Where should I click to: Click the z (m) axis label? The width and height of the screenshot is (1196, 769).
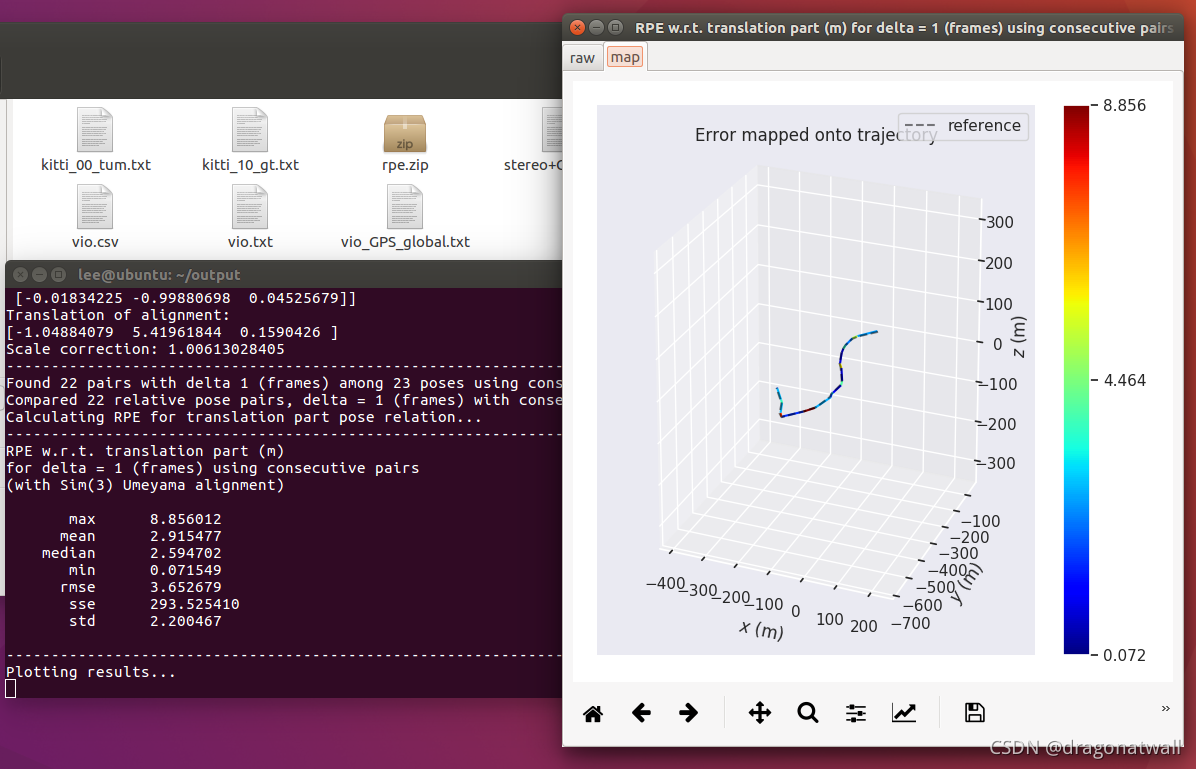(x=1018, y=336)
